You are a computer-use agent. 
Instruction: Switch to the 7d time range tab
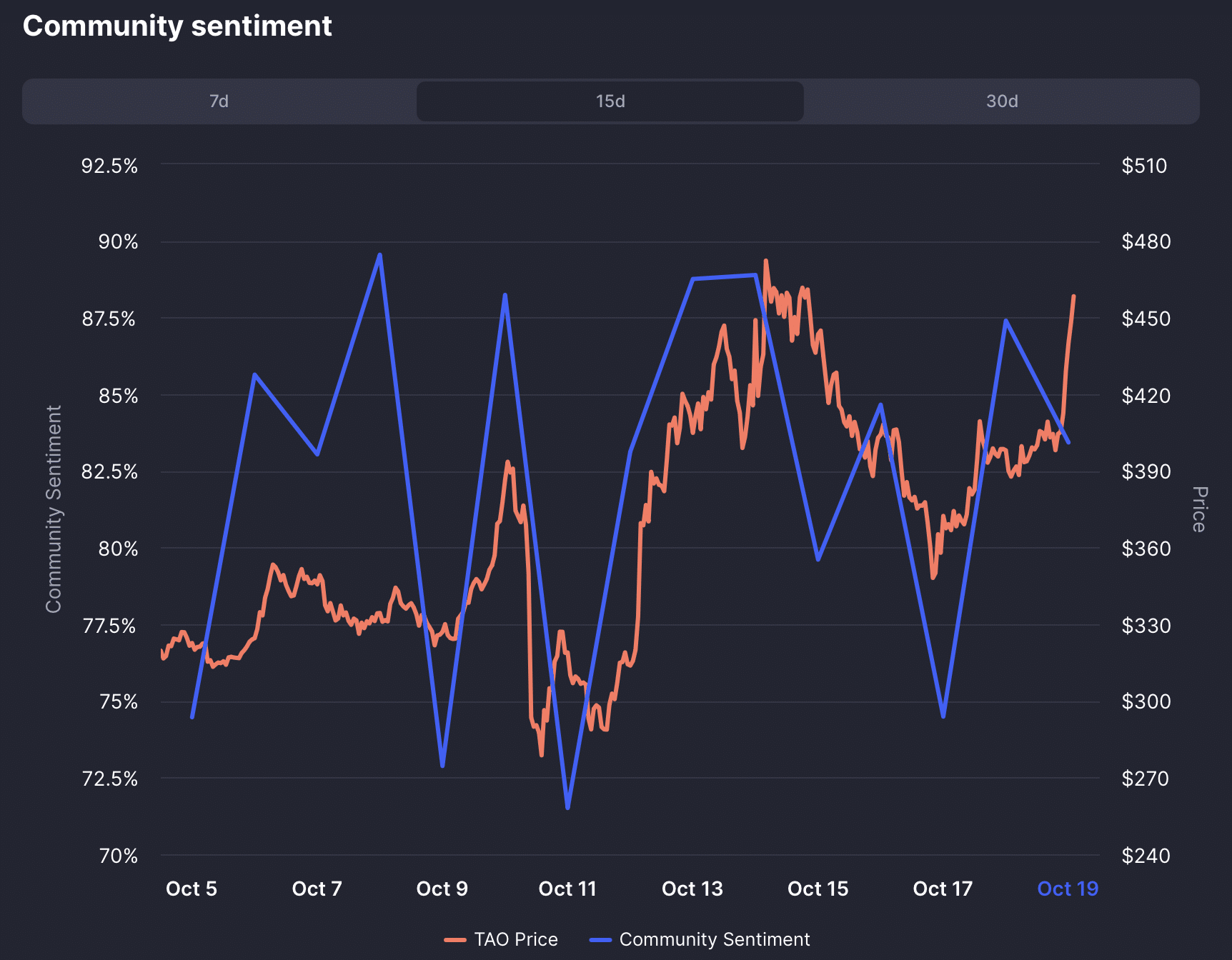219,101
